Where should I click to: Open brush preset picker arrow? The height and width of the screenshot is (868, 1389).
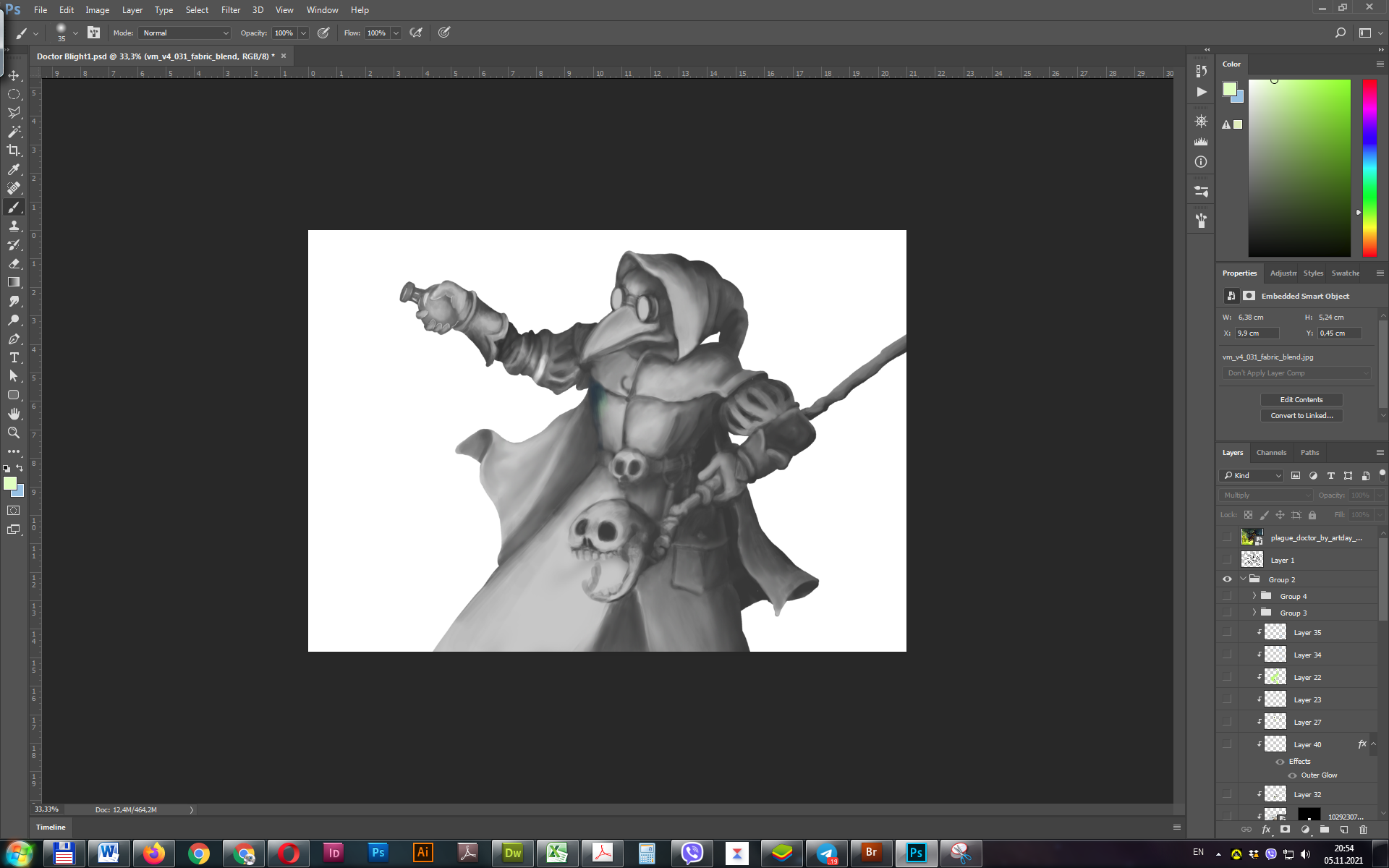tap(75, 33)
